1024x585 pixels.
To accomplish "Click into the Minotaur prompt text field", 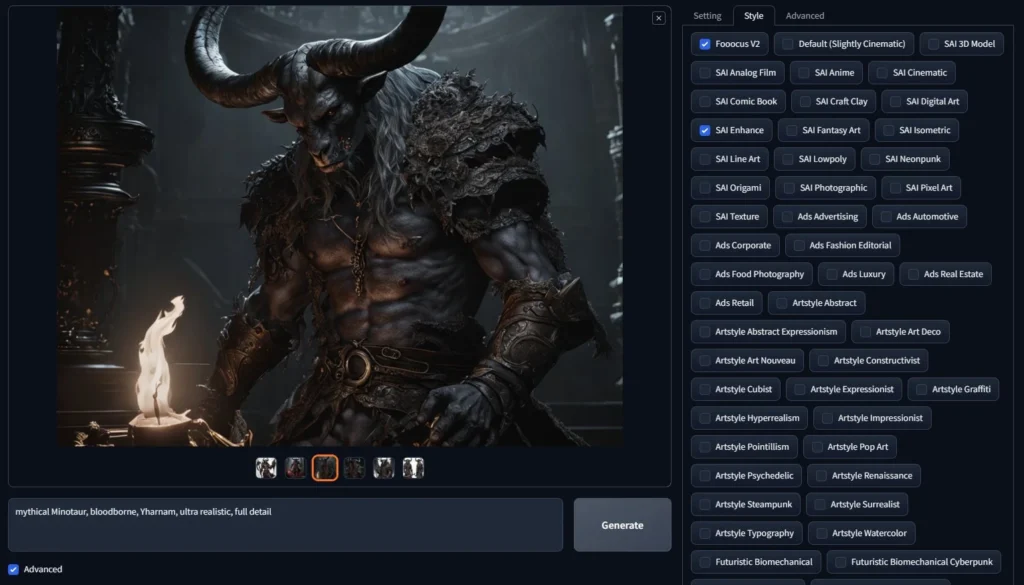I will coord(285,524).
